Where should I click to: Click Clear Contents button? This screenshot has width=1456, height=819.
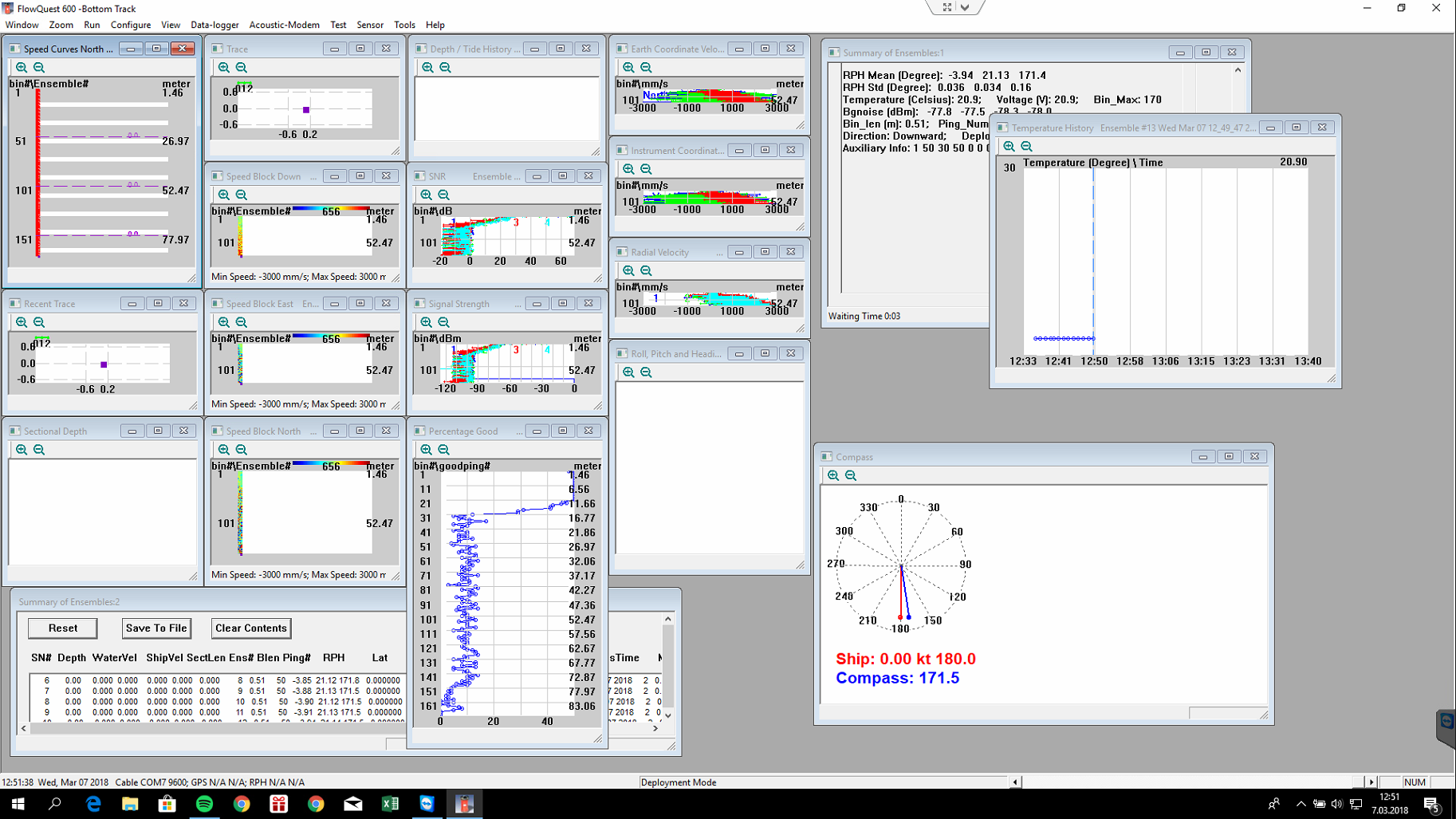251,628
